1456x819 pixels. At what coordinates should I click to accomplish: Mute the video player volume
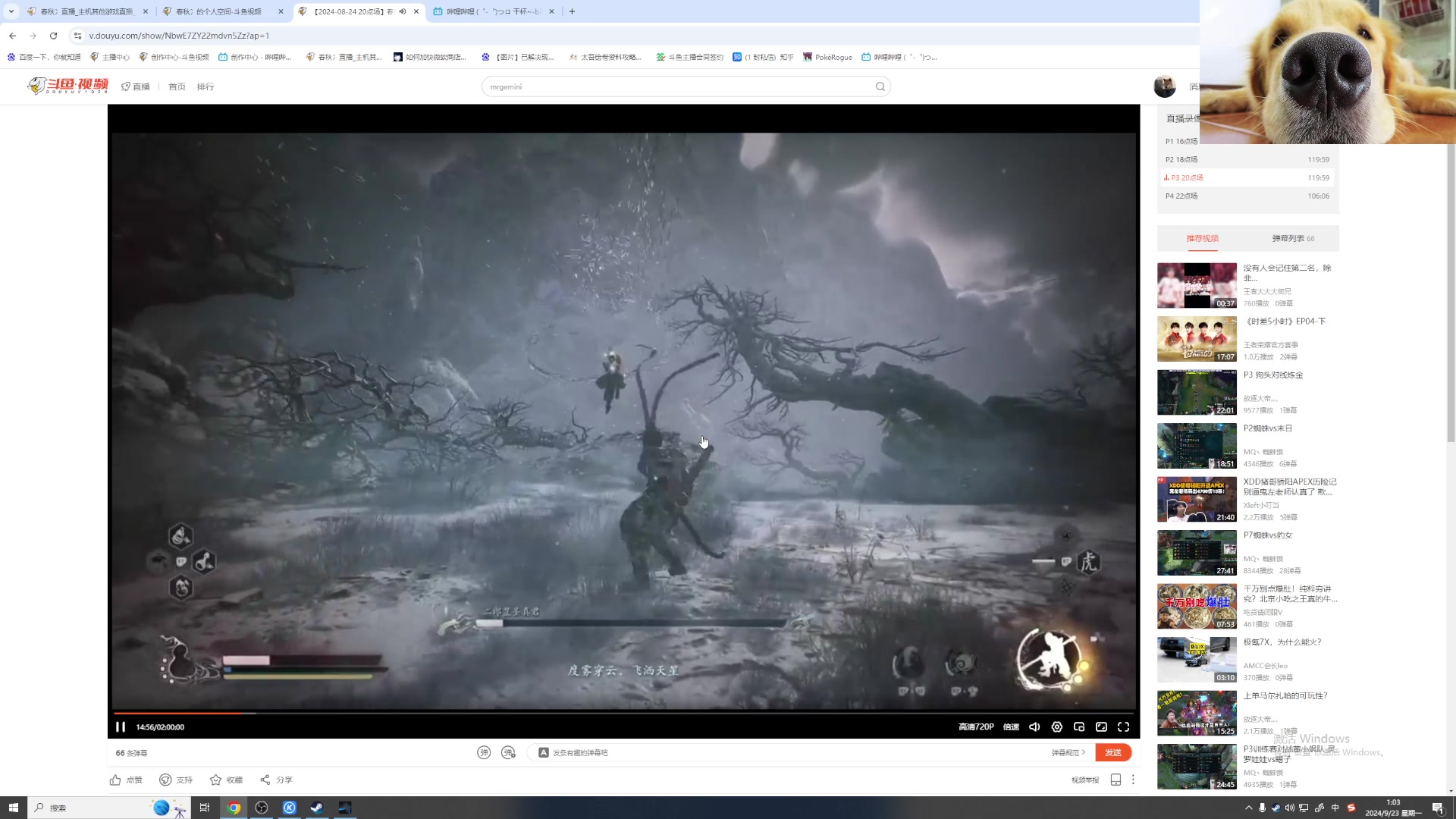(1034, 726)
